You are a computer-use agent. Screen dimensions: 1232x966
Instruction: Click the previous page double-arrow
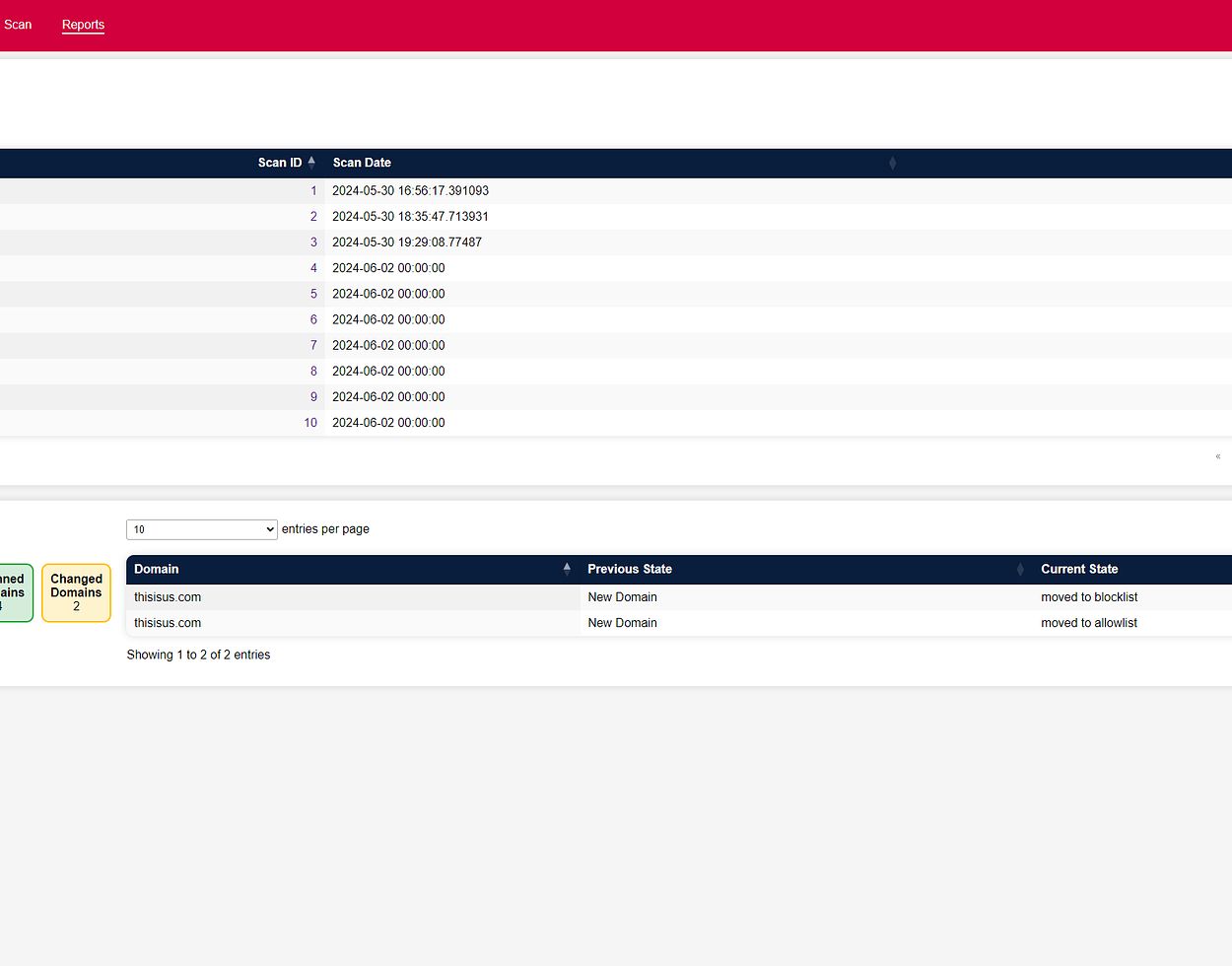coord(1218,456)
